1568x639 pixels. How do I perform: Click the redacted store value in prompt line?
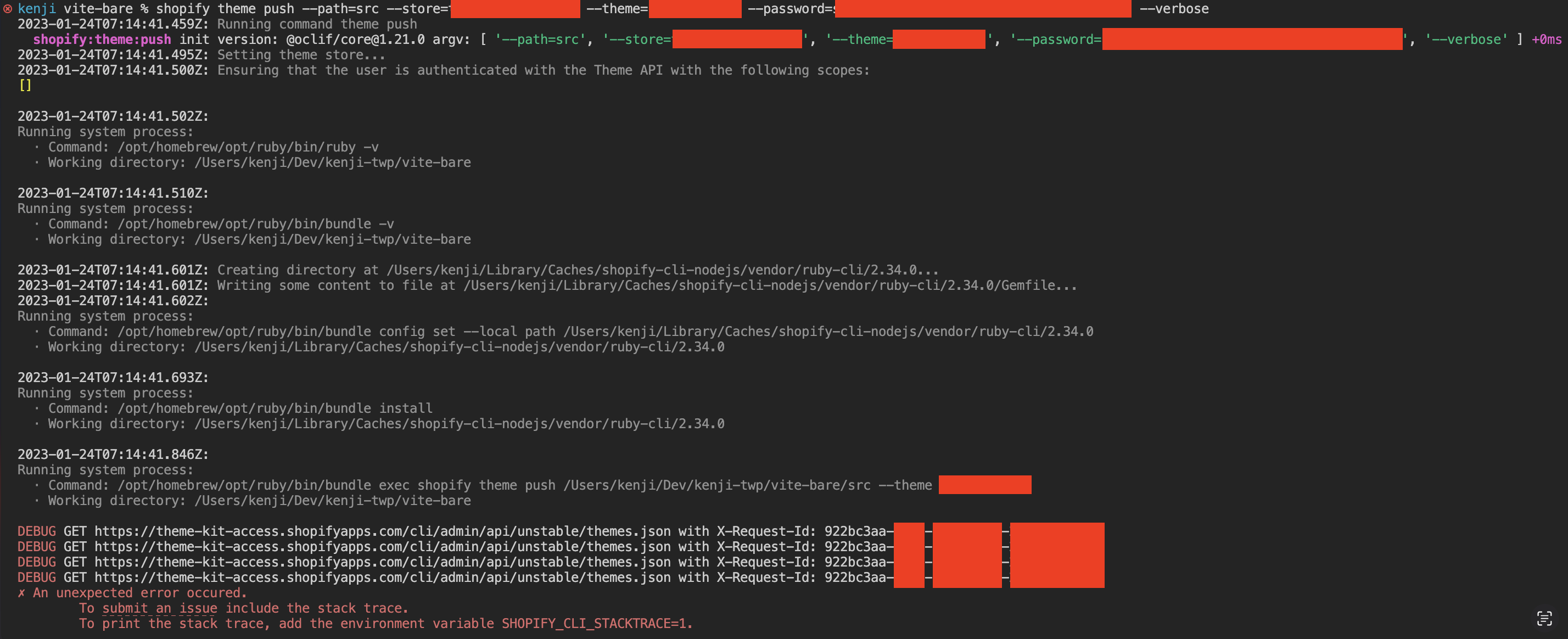coord(514,9)
